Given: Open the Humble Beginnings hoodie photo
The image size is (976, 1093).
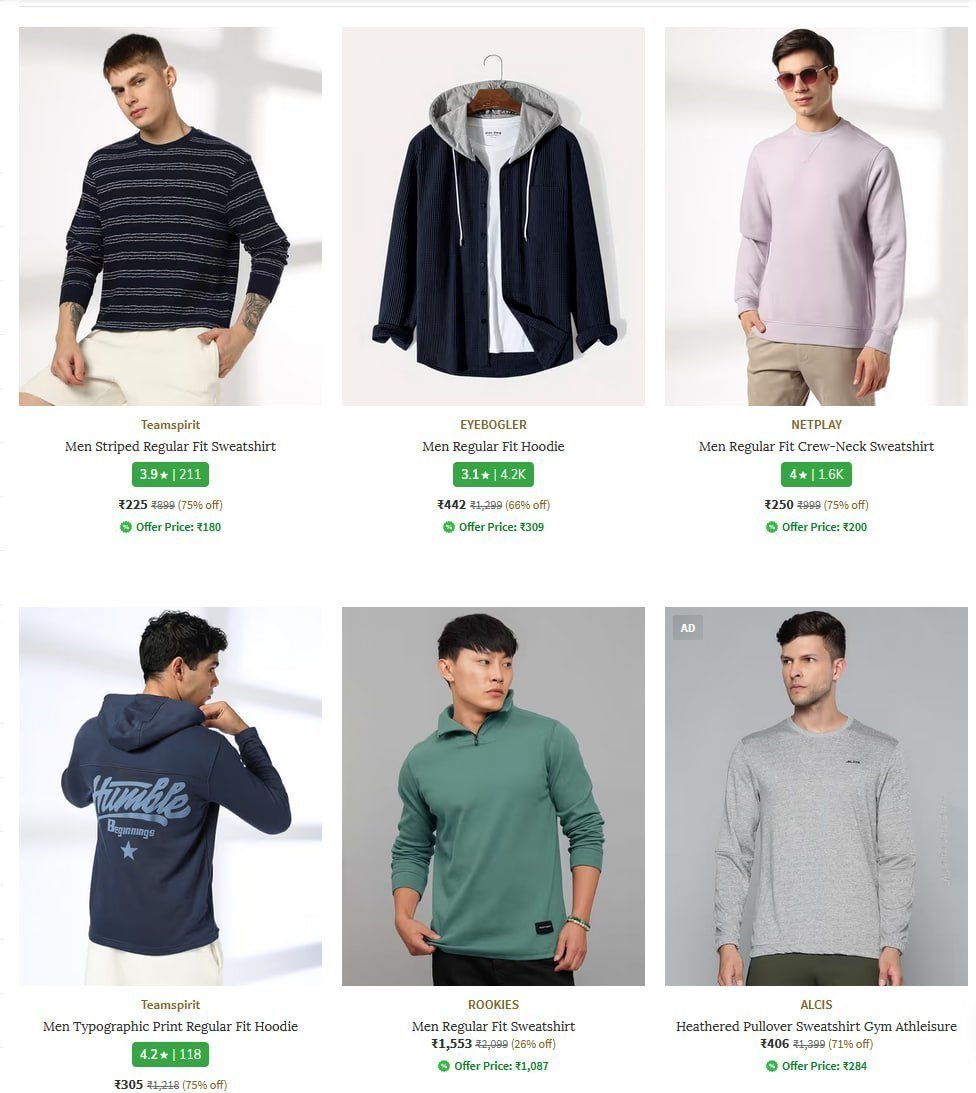Looking at the screenshot, I should tap(170, 796).
